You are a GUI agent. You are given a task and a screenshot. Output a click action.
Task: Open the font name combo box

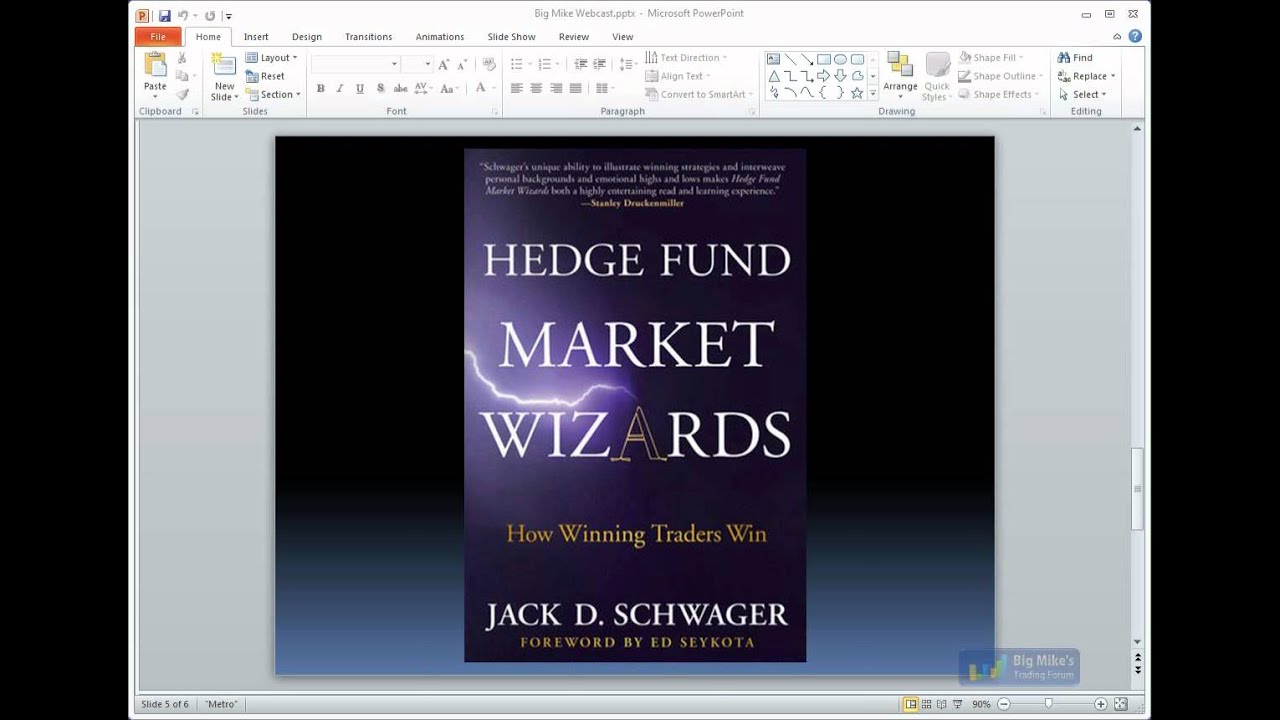click(x=355, y=64)
